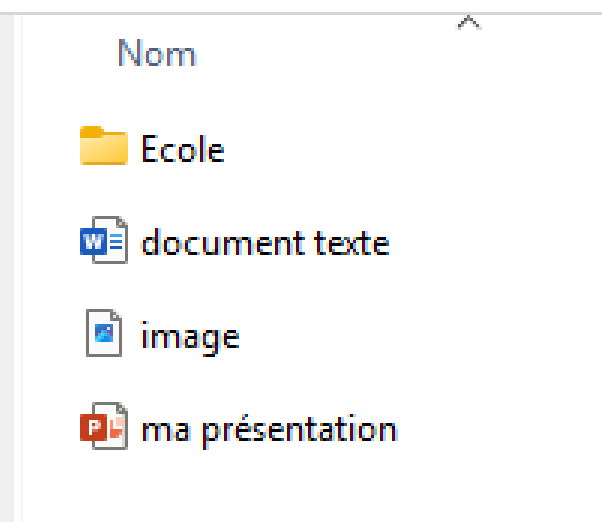Select the red P presentation icon

103,429
